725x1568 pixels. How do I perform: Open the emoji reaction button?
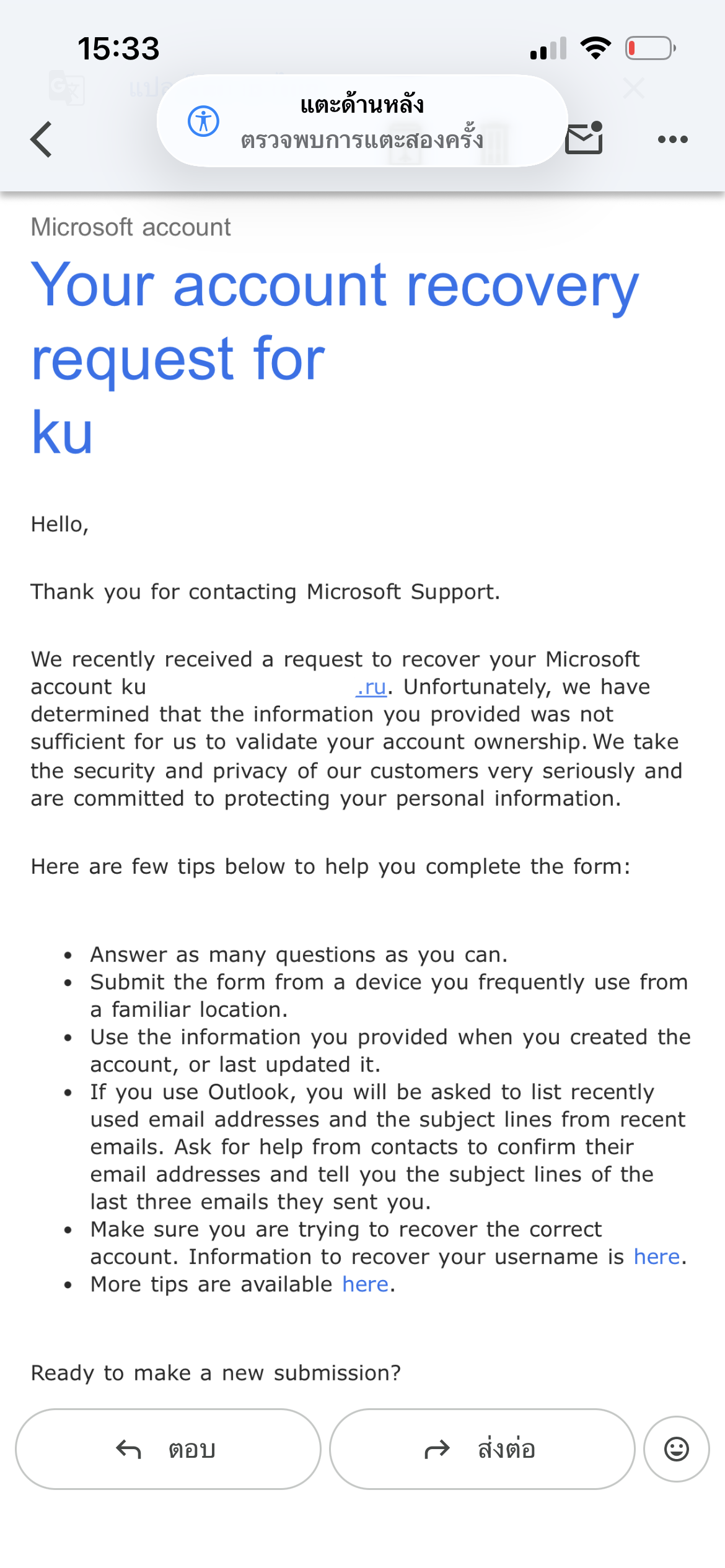676,1449
